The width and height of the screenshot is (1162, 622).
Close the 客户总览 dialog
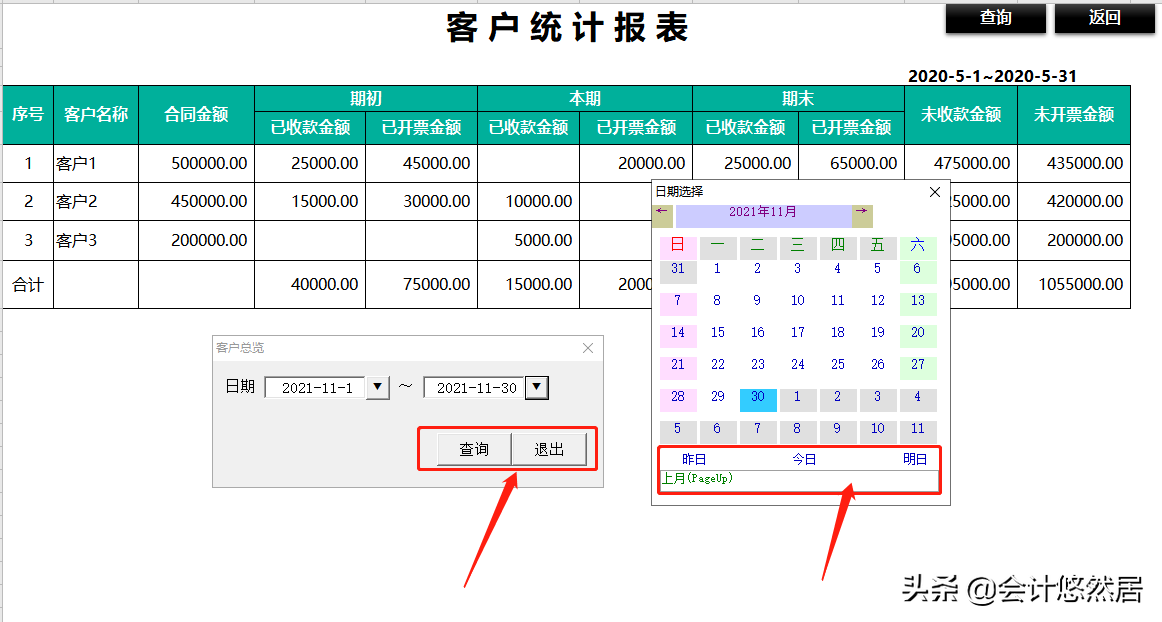(x=588, y=348)
